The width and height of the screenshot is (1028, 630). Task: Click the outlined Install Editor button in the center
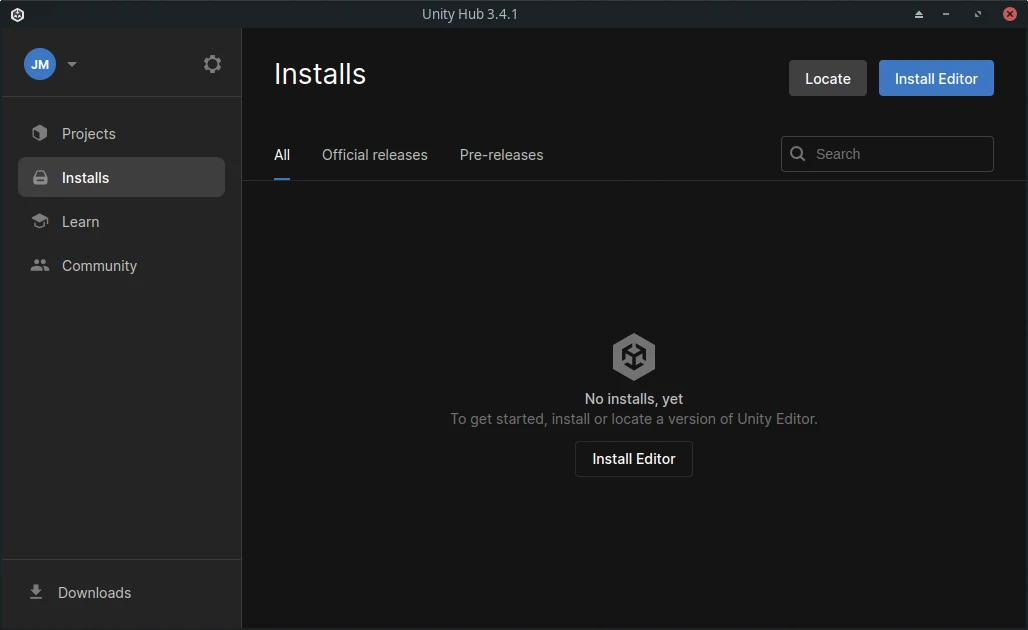[633, 459]
